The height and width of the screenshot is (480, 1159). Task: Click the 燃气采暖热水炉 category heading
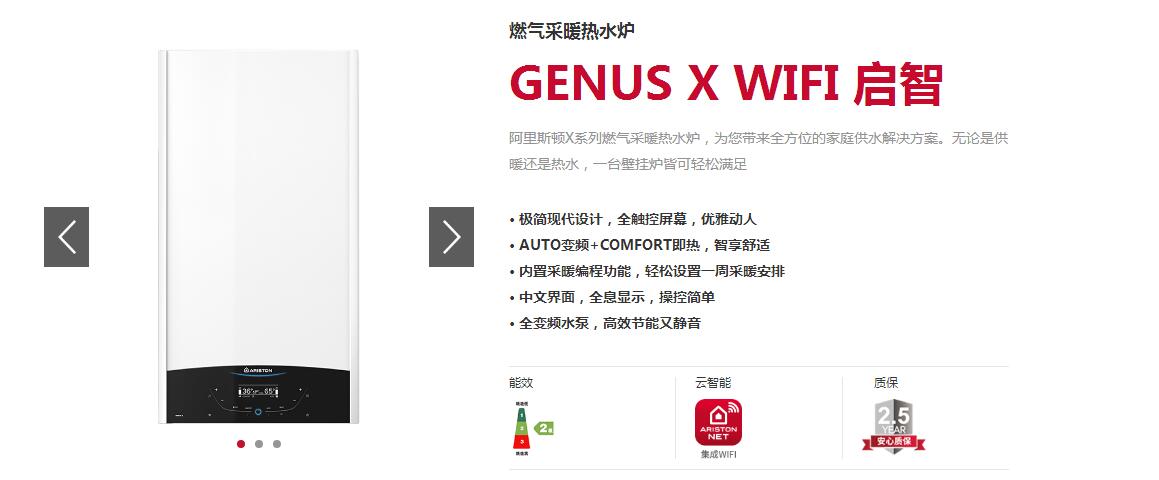click(572, 31)
